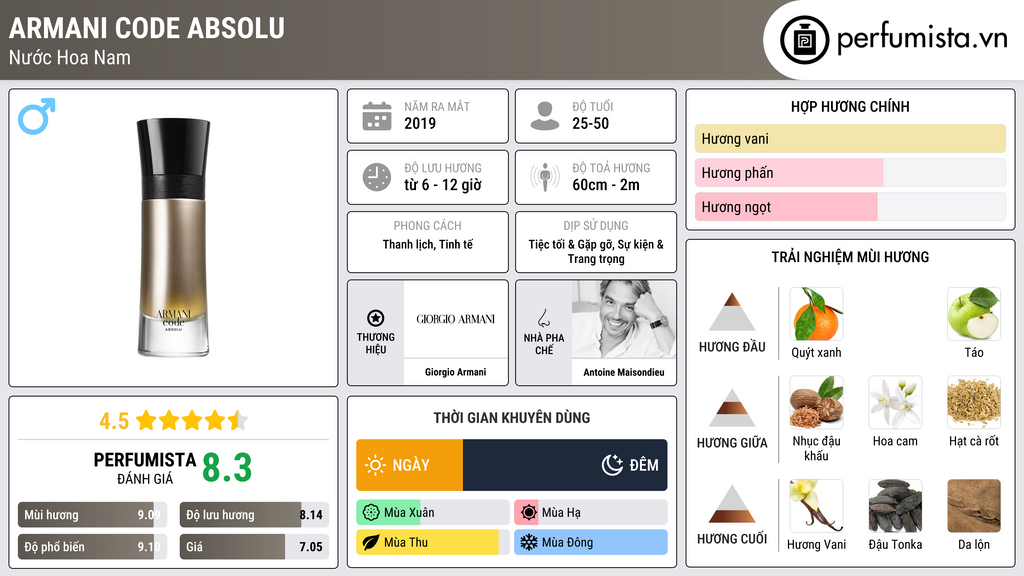Image resolution: width=1024 pixels, height=576 pixels.
Task: Select the Mùa Thu season bar
Action: 433,542
